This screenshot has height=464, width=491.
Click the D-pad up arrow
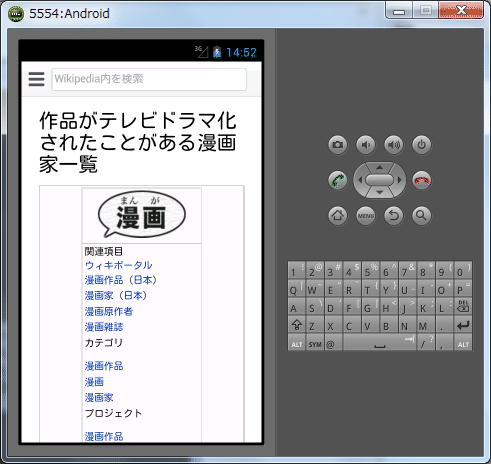(x=380, y=167)
